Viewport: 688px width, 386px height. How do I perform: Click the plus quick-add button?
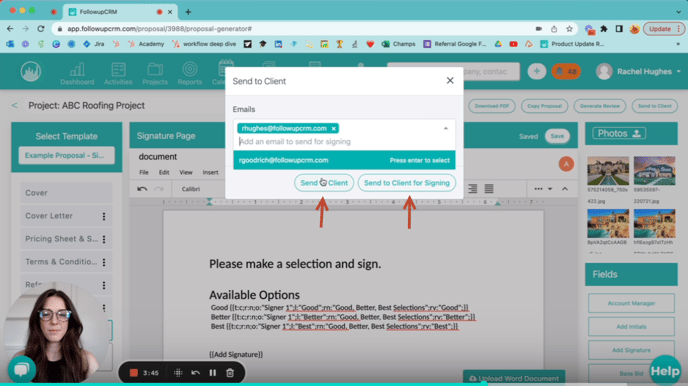(x=537, y=71)
